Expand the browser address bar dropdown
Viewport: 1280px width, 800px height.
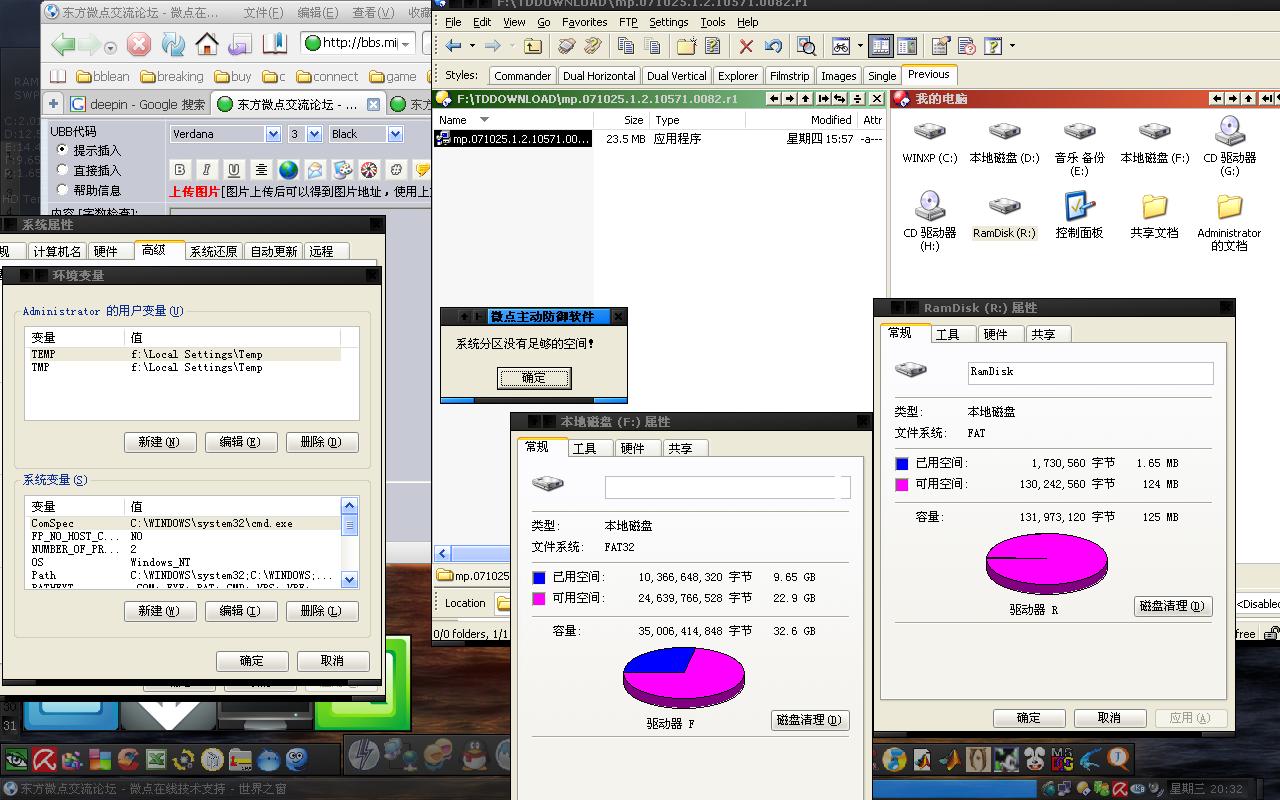pyautogui.click(x=407, y=44)
